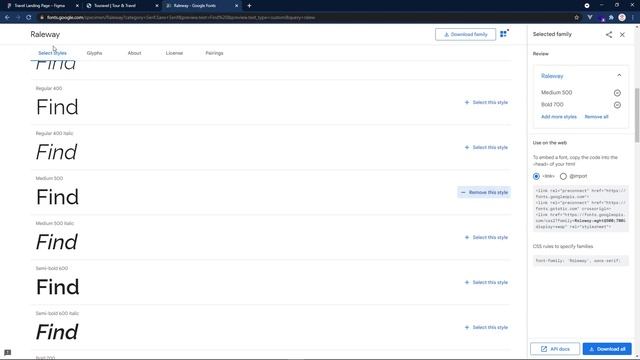Select the Medium 500 Italic style
640x360 pixels.
(x=486, y=238)
